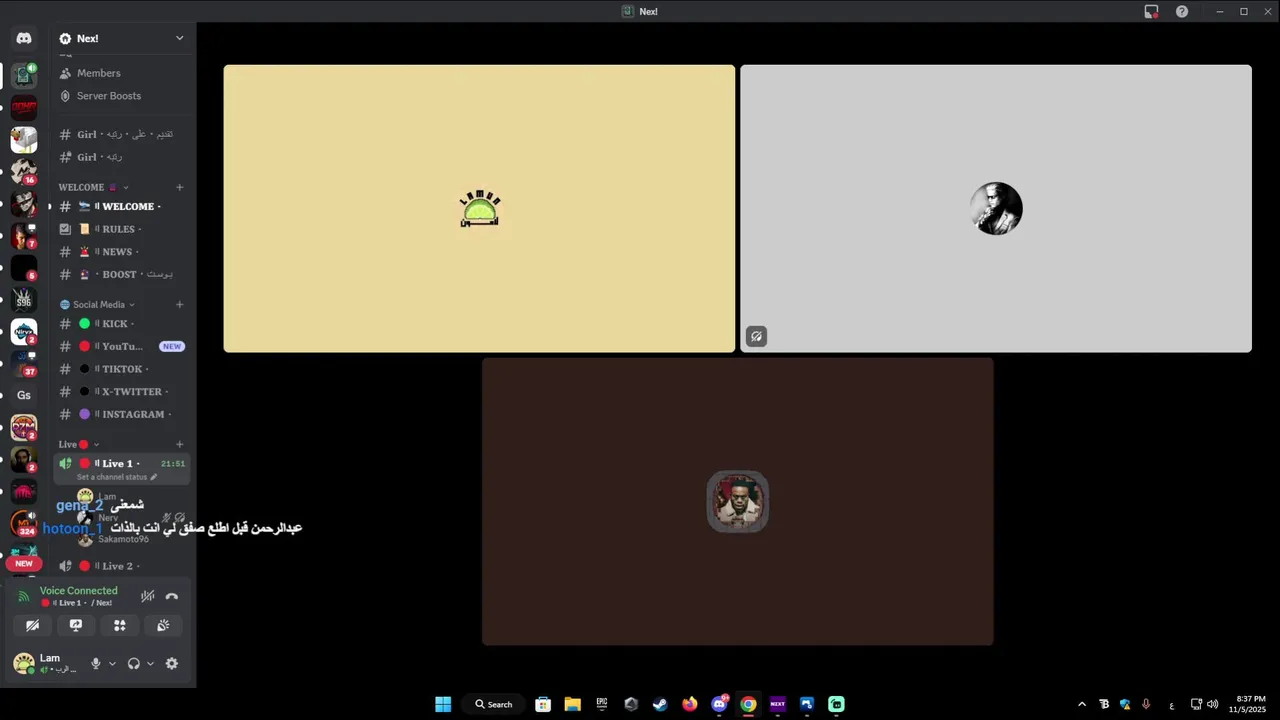Open Girl · رتبه channel
This screenshot has height=720, width=1280.
pyautogui.click(x=121, y=157)
